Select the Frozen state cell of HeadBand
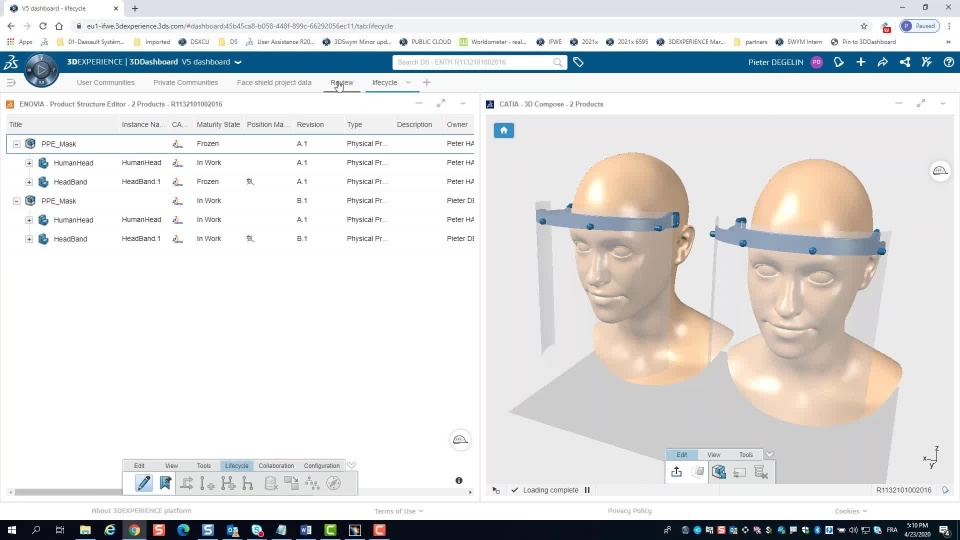The width and height of the screenshot is (960, 540). (208, 182)
